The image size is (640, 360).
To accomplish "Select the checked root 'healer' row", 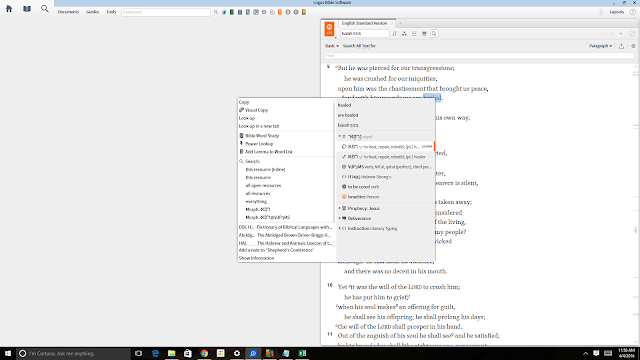I will [x=386, y=157].
